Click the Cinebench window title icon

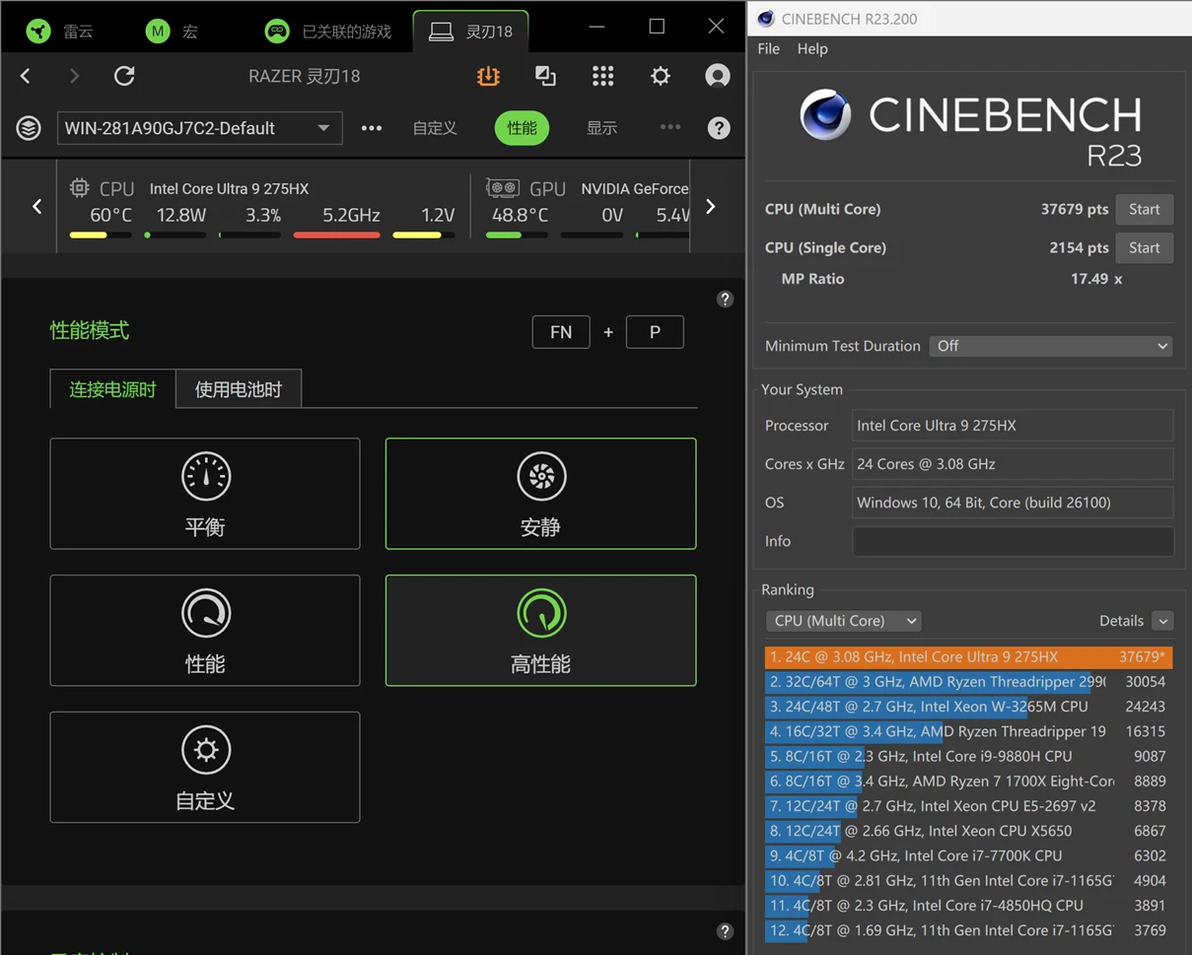(766, 18)
